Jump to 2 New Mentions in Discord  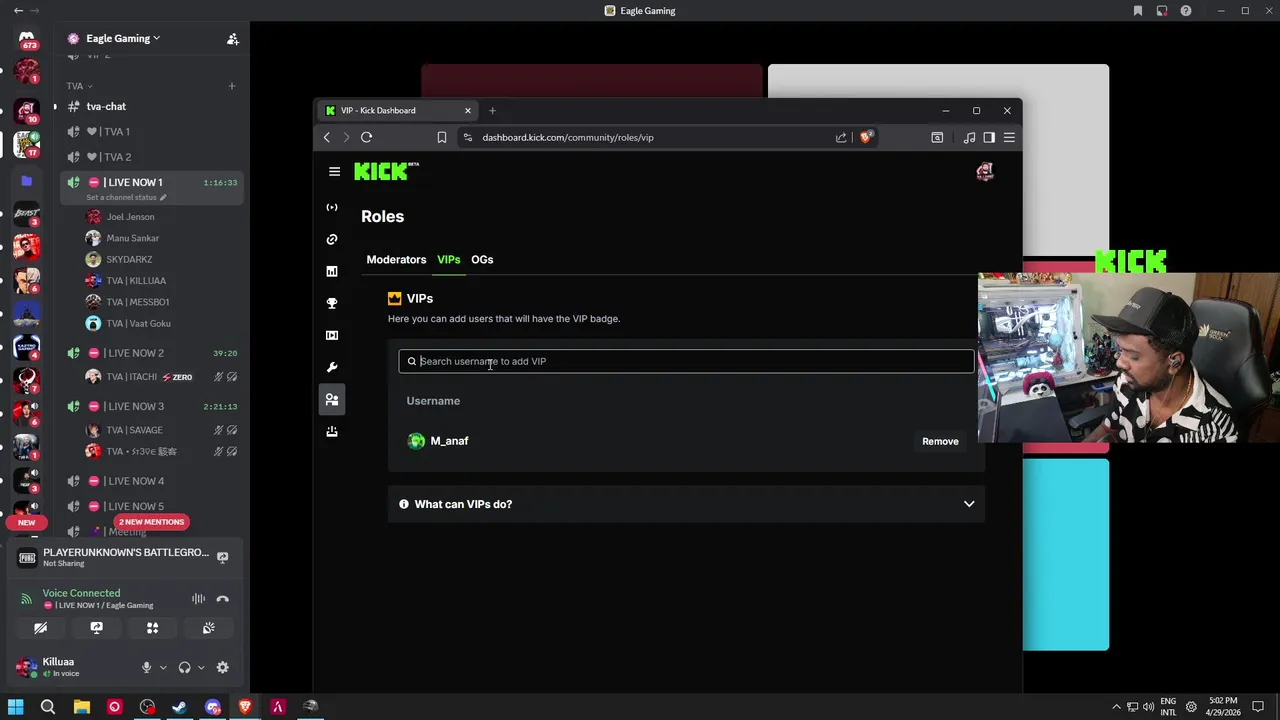point(151,522)
